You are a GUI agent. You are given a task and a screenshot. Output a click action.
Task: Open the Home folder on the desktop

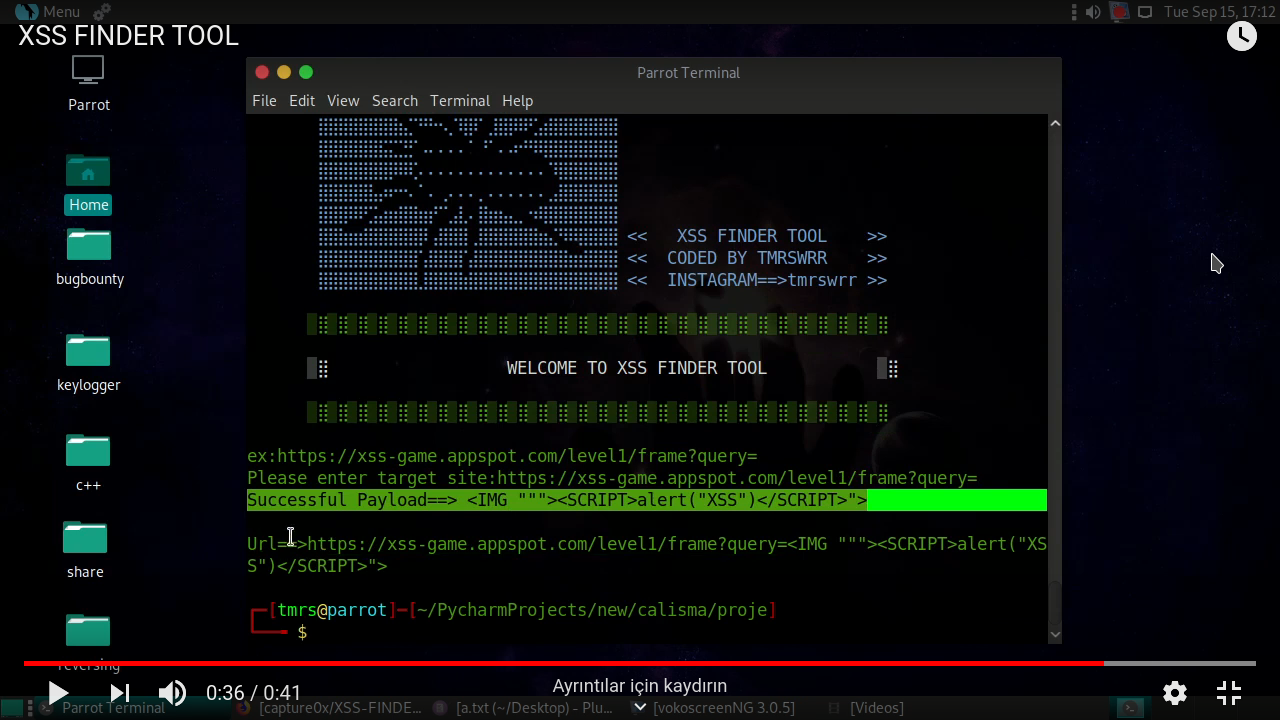coord(88,180)
